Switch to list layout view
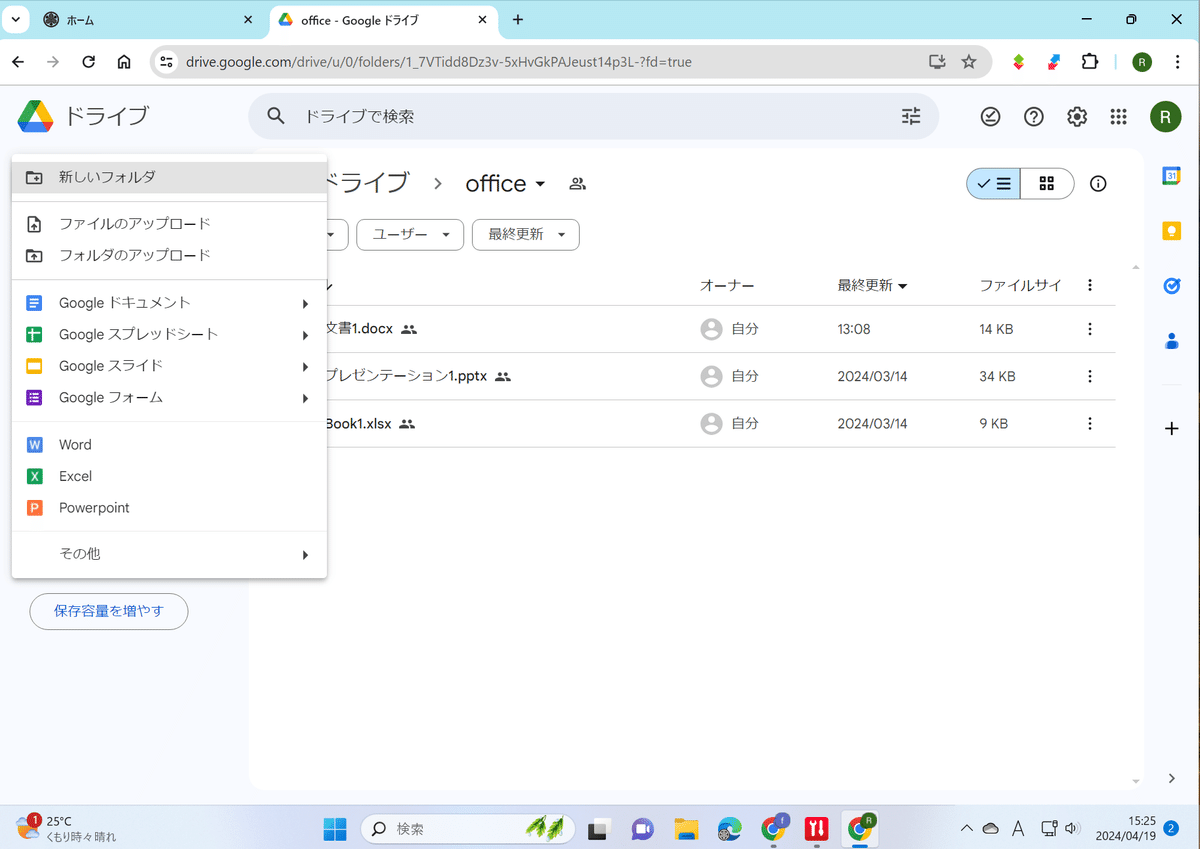Viewport: 1200px width, 849px height. pos(994,184)
